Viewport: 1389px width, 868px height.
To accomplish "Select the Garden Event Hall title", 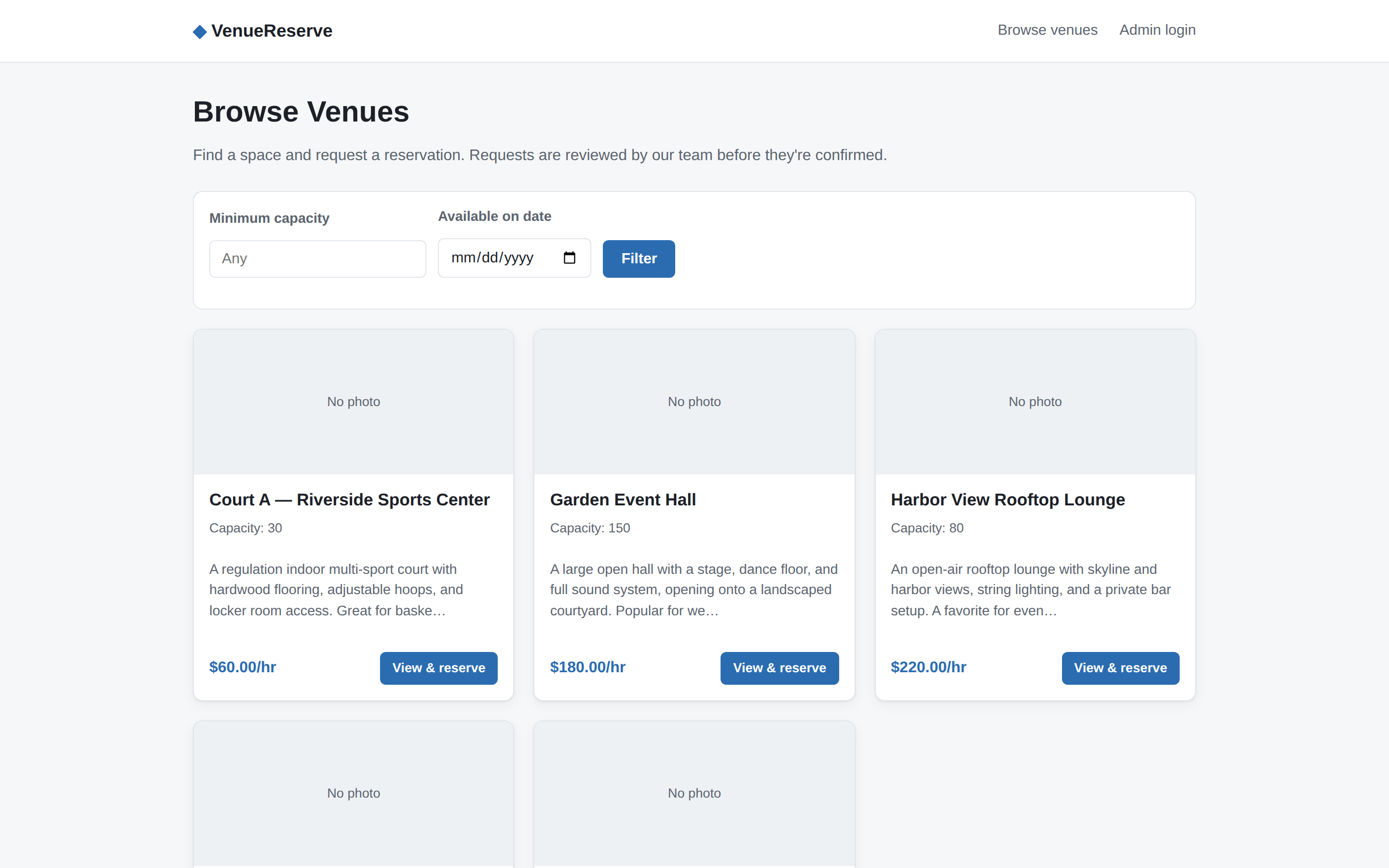I will point(623,500).
